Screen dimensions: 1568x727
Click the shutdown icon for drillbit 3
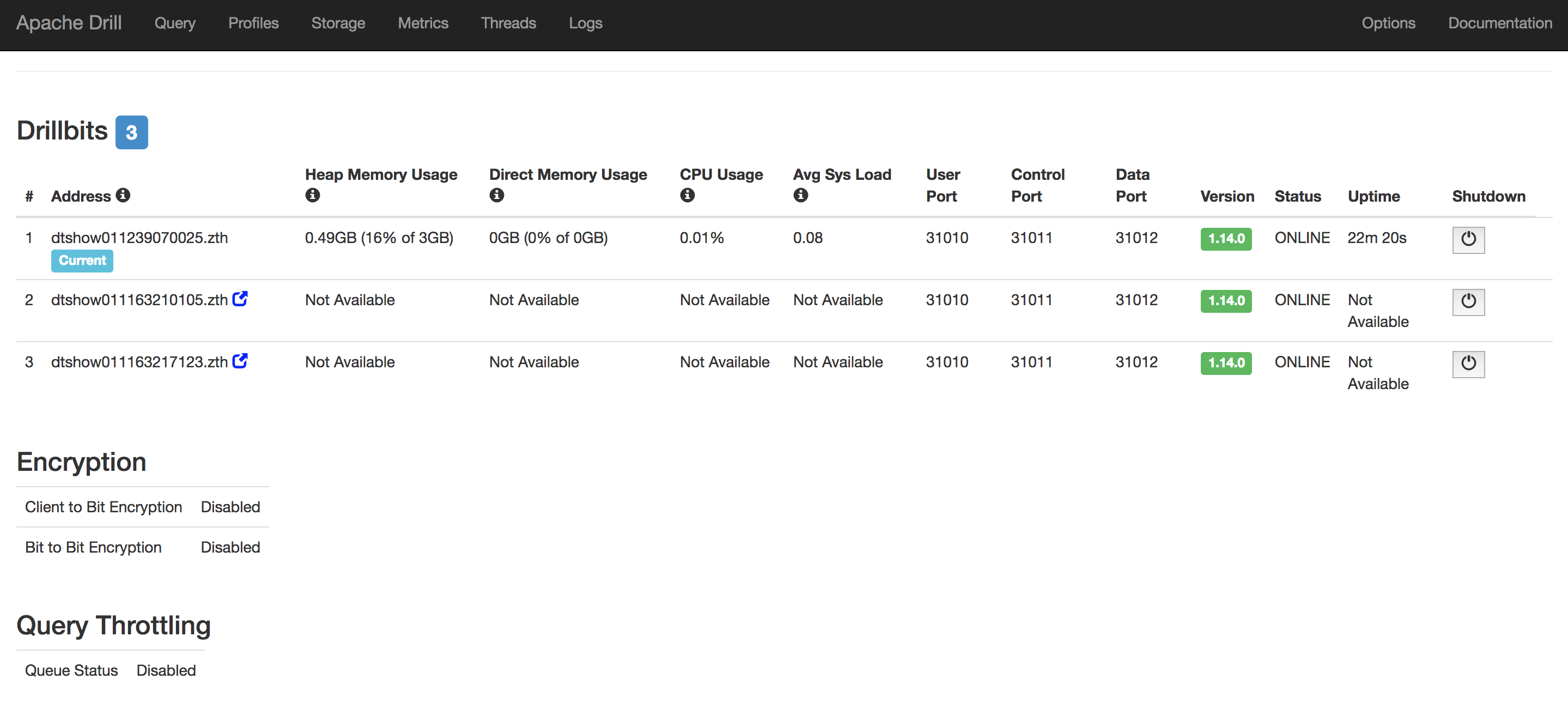1467,362
